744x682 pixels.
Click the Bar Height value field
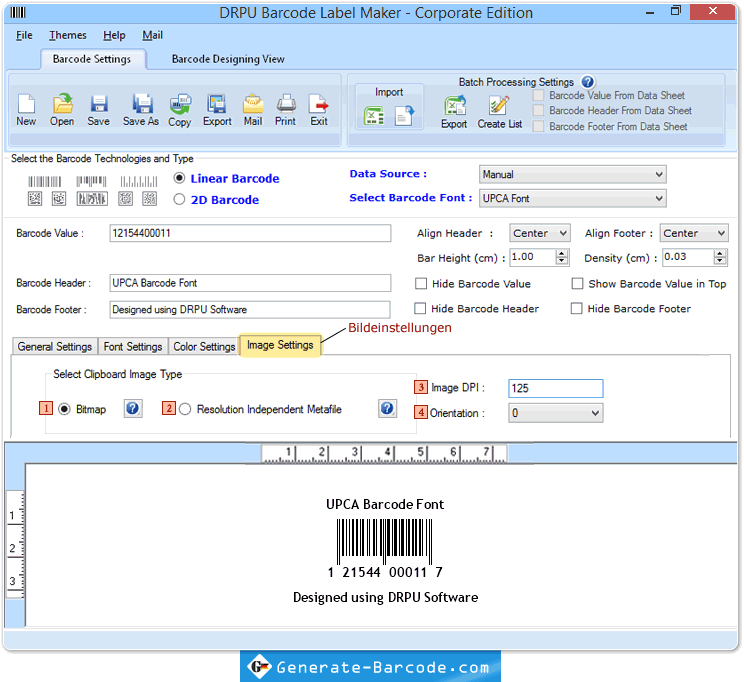[x=533, y=257]
